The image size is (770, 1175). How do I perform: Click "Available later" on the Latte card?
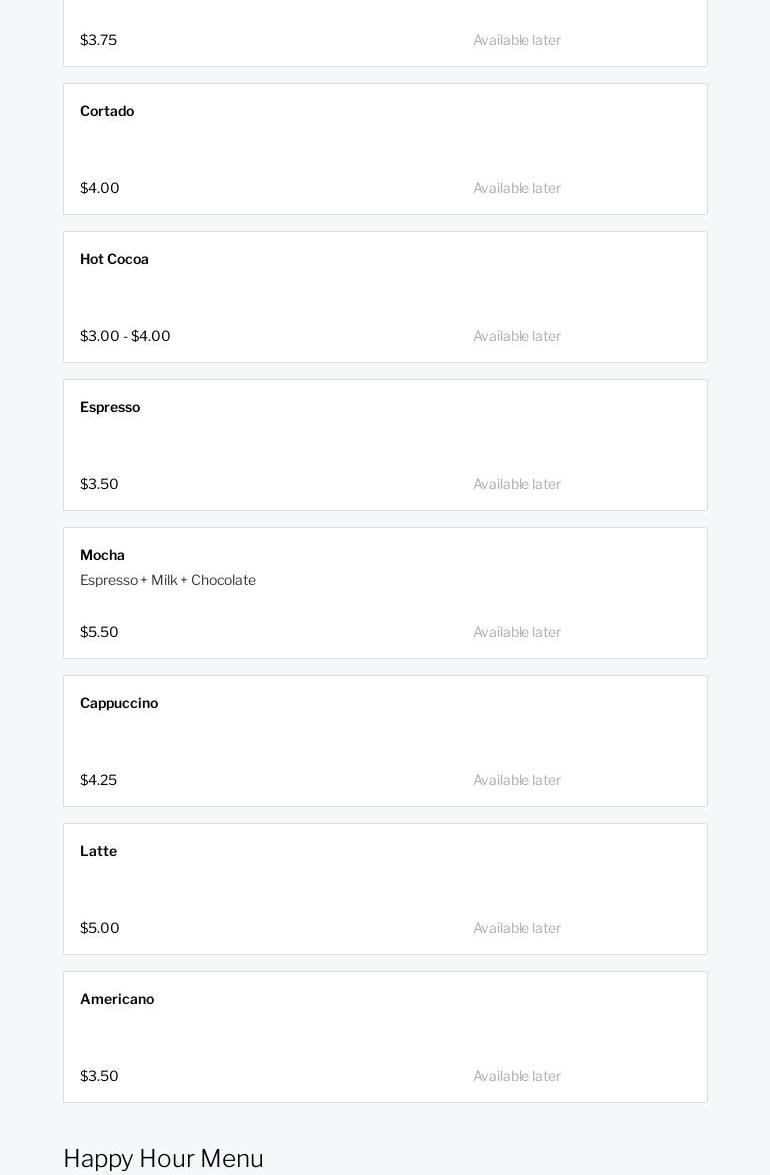pyautogui.click(x=517, y=928)
